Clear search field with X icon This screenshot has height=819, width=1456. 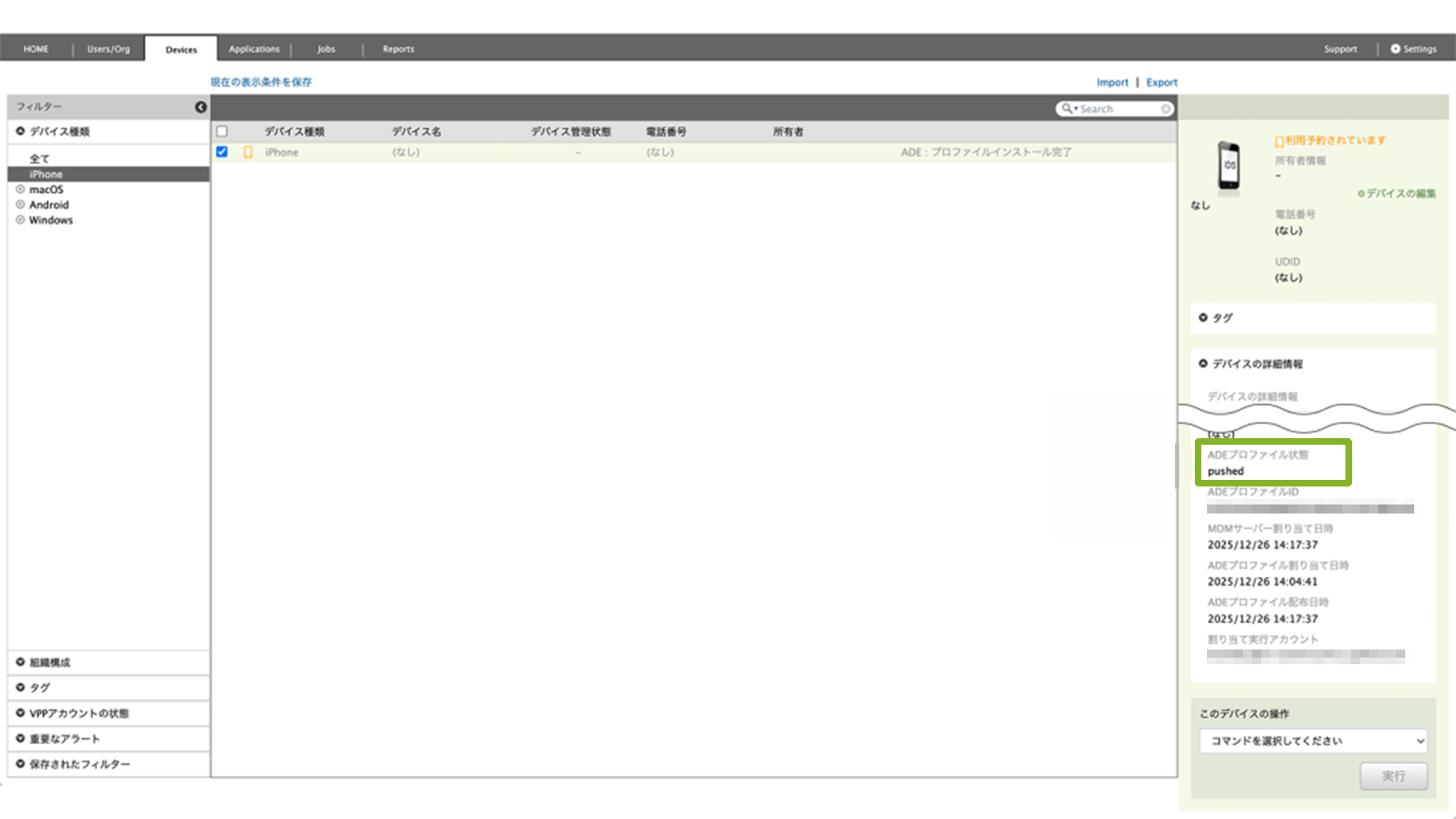(x=1165, y=109)
